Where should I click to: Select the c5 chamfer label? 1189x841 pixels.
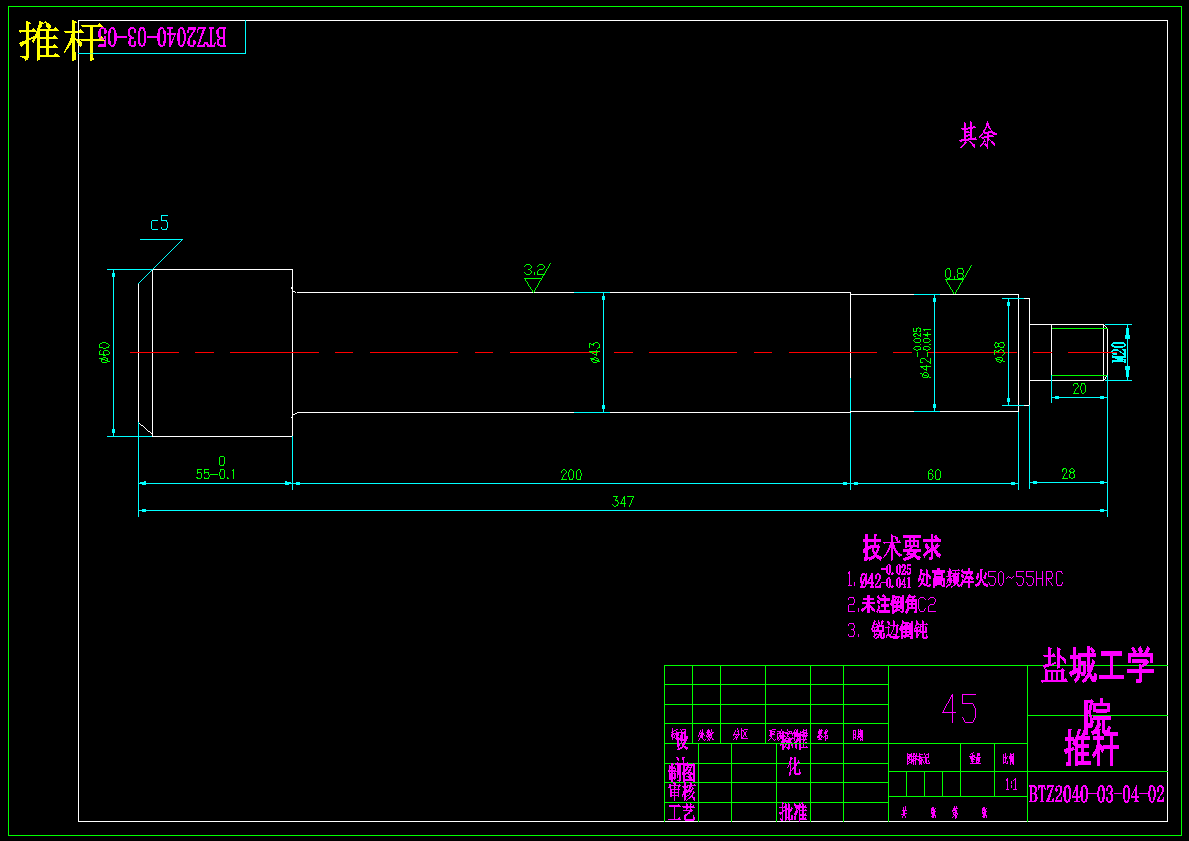159,224
